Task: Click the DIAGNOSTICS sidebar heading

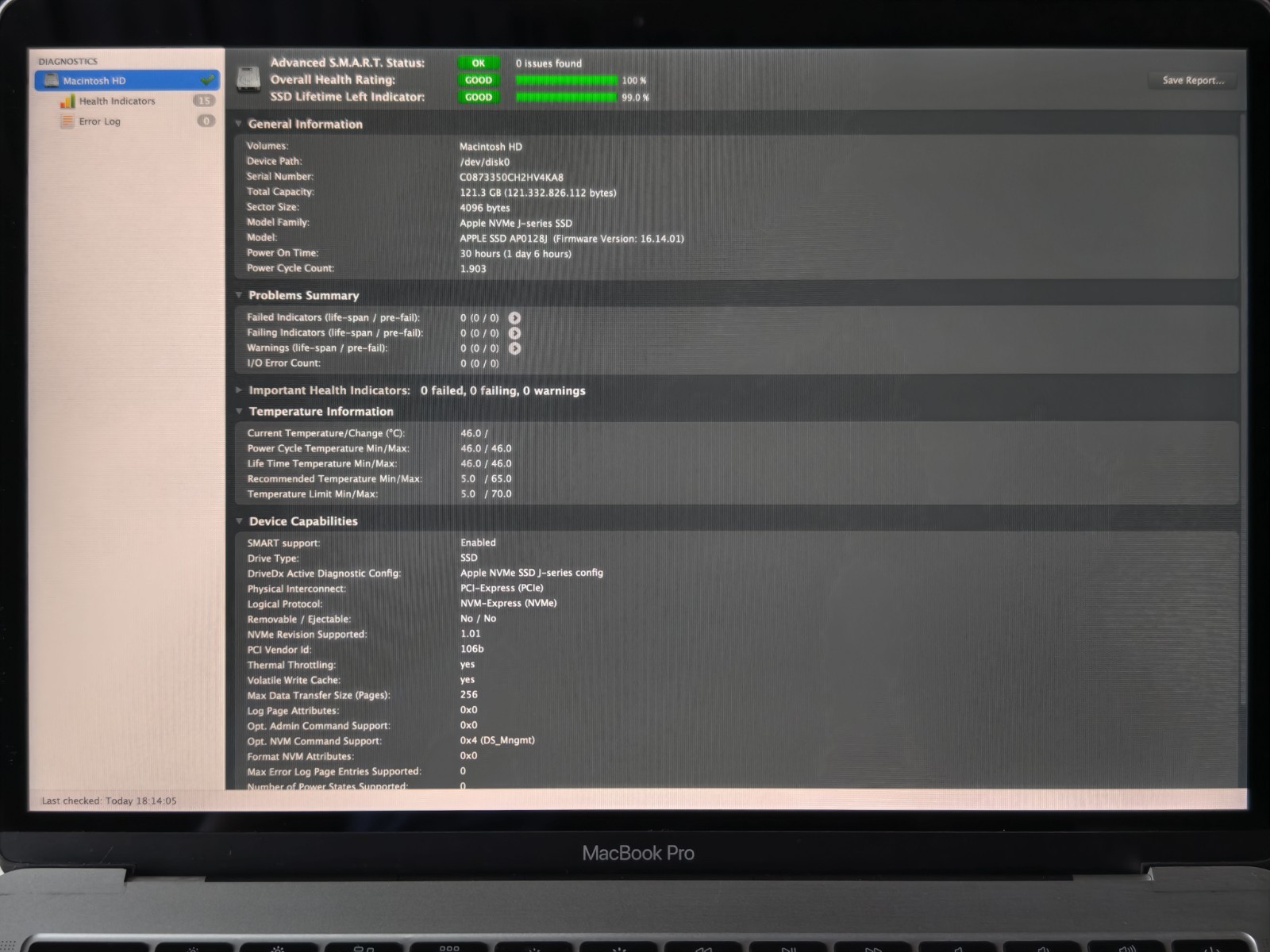Action: tap(67, 61)
